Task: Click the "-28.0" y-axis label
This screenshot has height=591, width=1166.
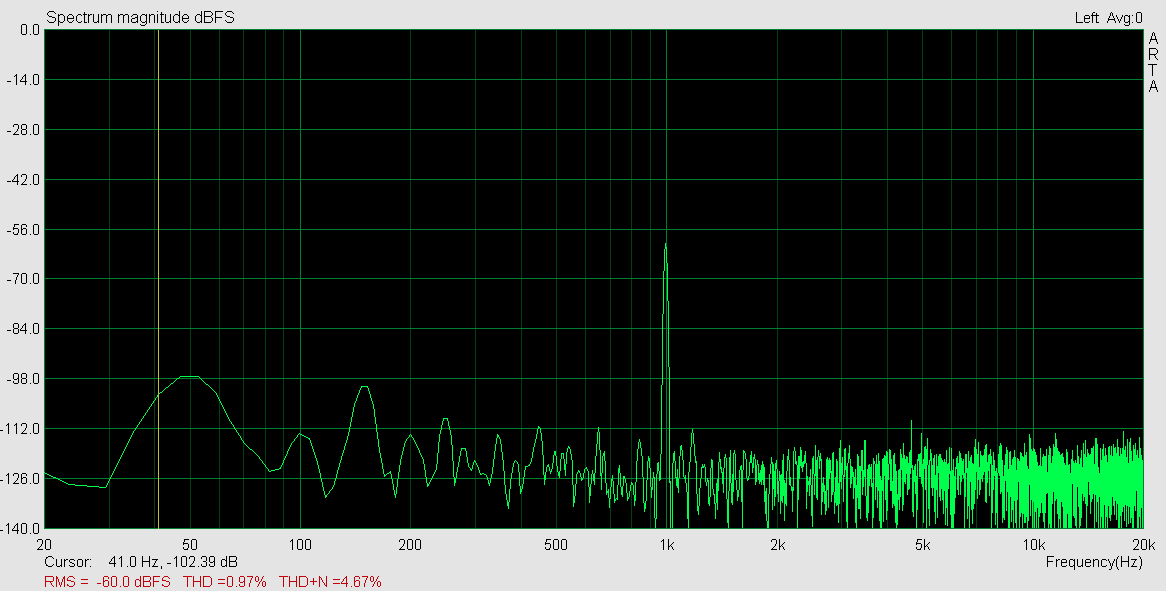Action: (x=23, y=129)
